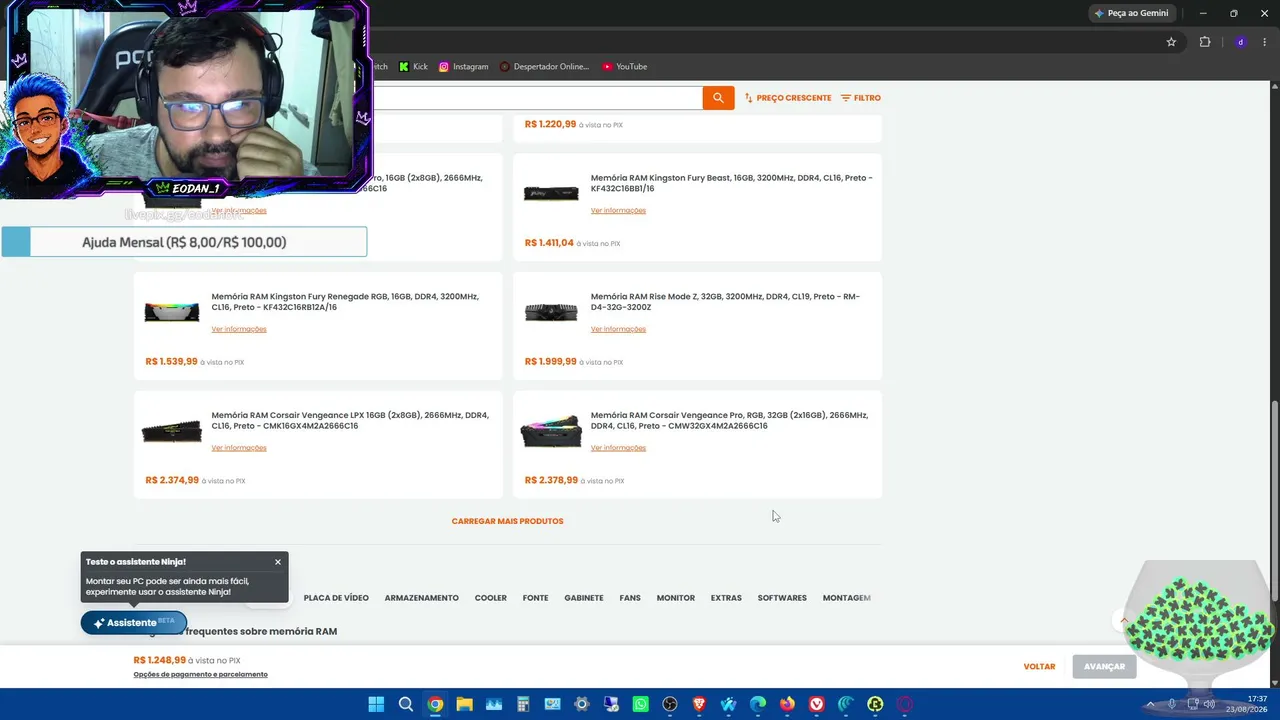Switch to Google Chrome on taskbar

[435, 704]
